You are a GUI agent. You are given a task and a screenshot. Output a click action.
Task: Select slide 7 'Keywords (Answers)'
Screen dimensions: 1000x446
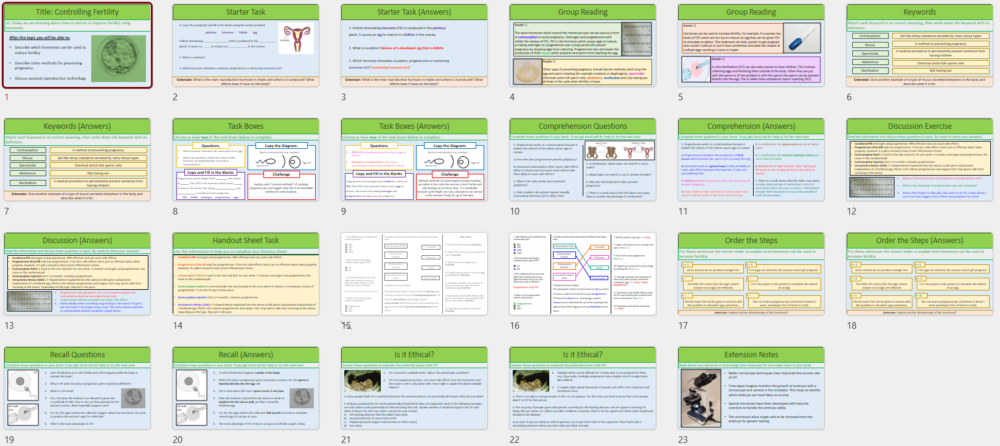tap(78, 160)
